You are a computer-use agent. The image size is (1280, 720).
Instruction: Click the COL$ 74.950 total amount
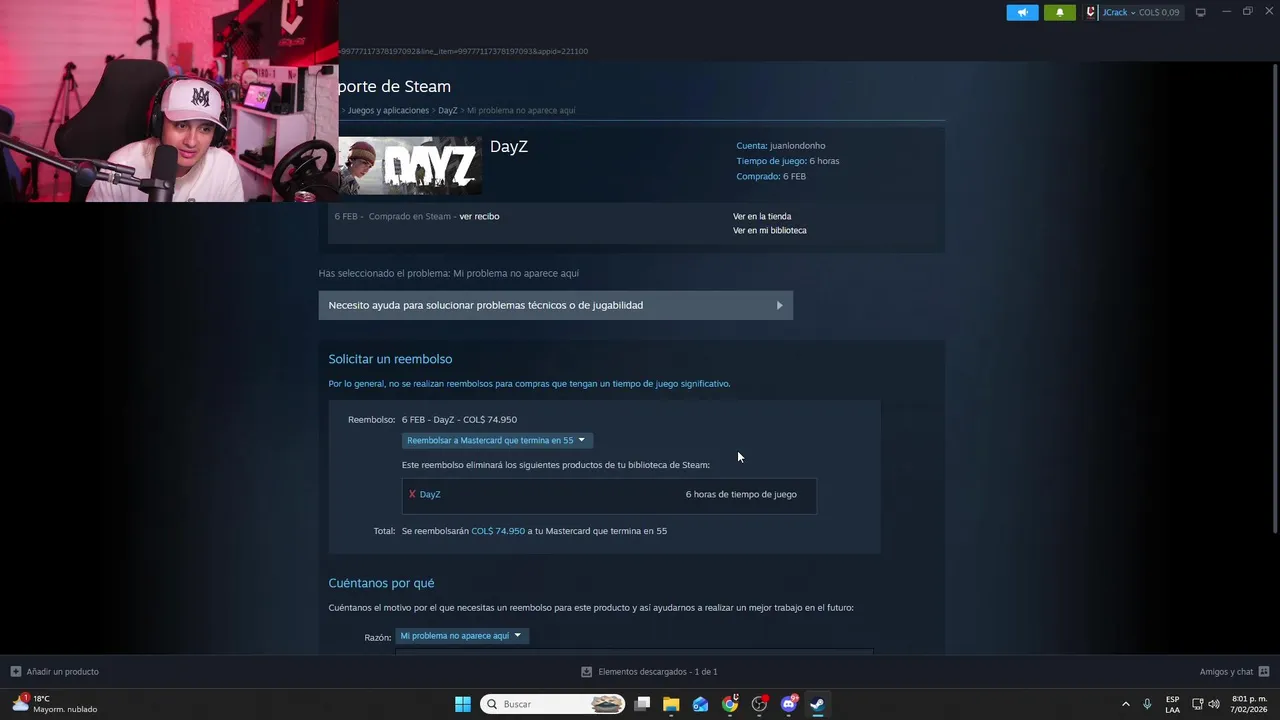(x=498, y=531)
